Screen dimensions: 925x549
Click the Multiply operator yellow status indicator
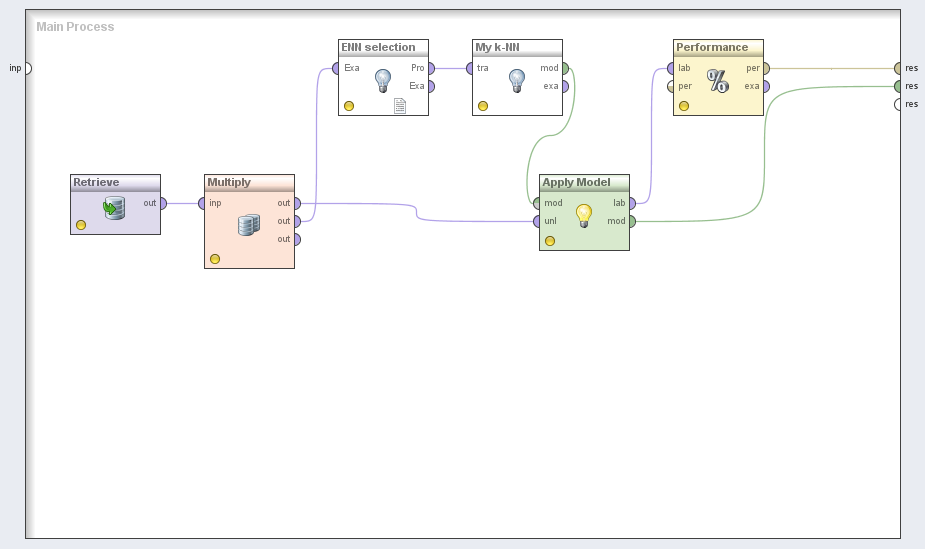pos(215,259)
